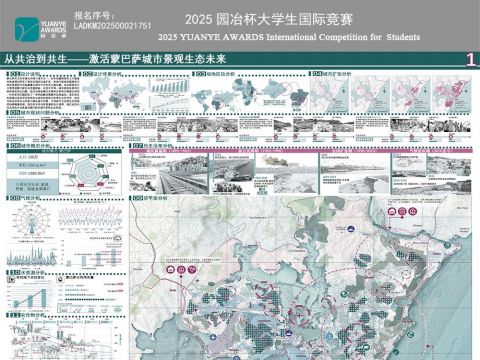The width and height of the screenshot is (480, 360).
Task: Click the first pink icon at map top-right
Action: point(392,211)
